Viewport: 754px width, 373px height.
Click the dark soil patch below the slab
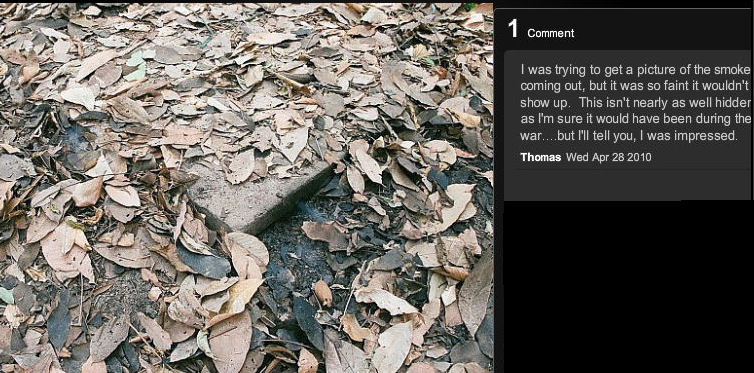pyautogui.click(x=293, y=255)
